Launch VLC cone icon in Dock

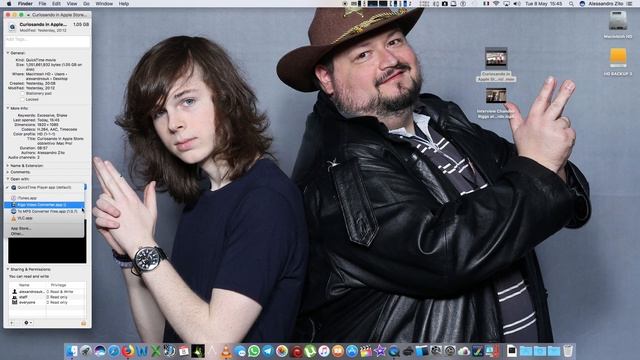[x=226, y=351]
